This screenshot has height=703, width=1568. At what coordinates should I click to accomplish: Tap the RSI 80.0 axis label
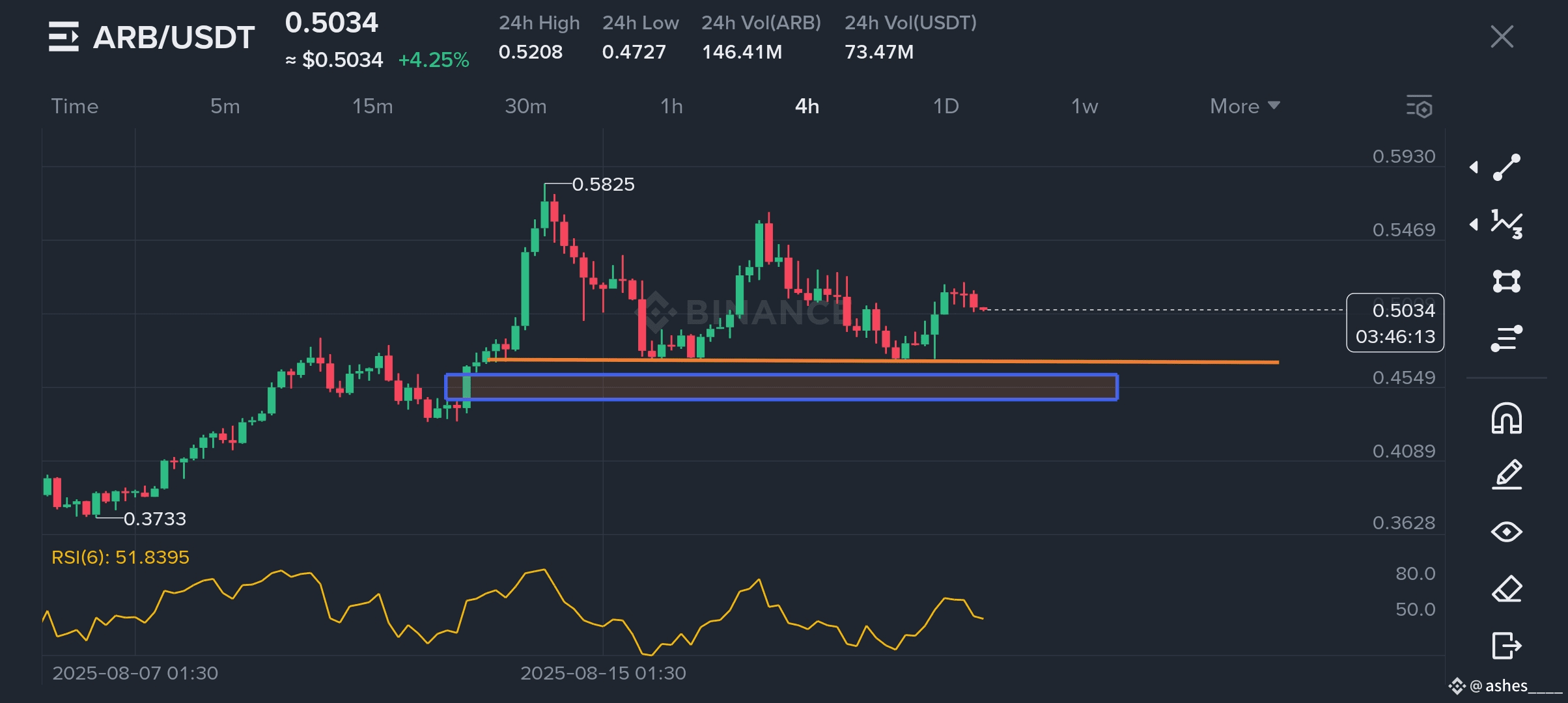1416,573
